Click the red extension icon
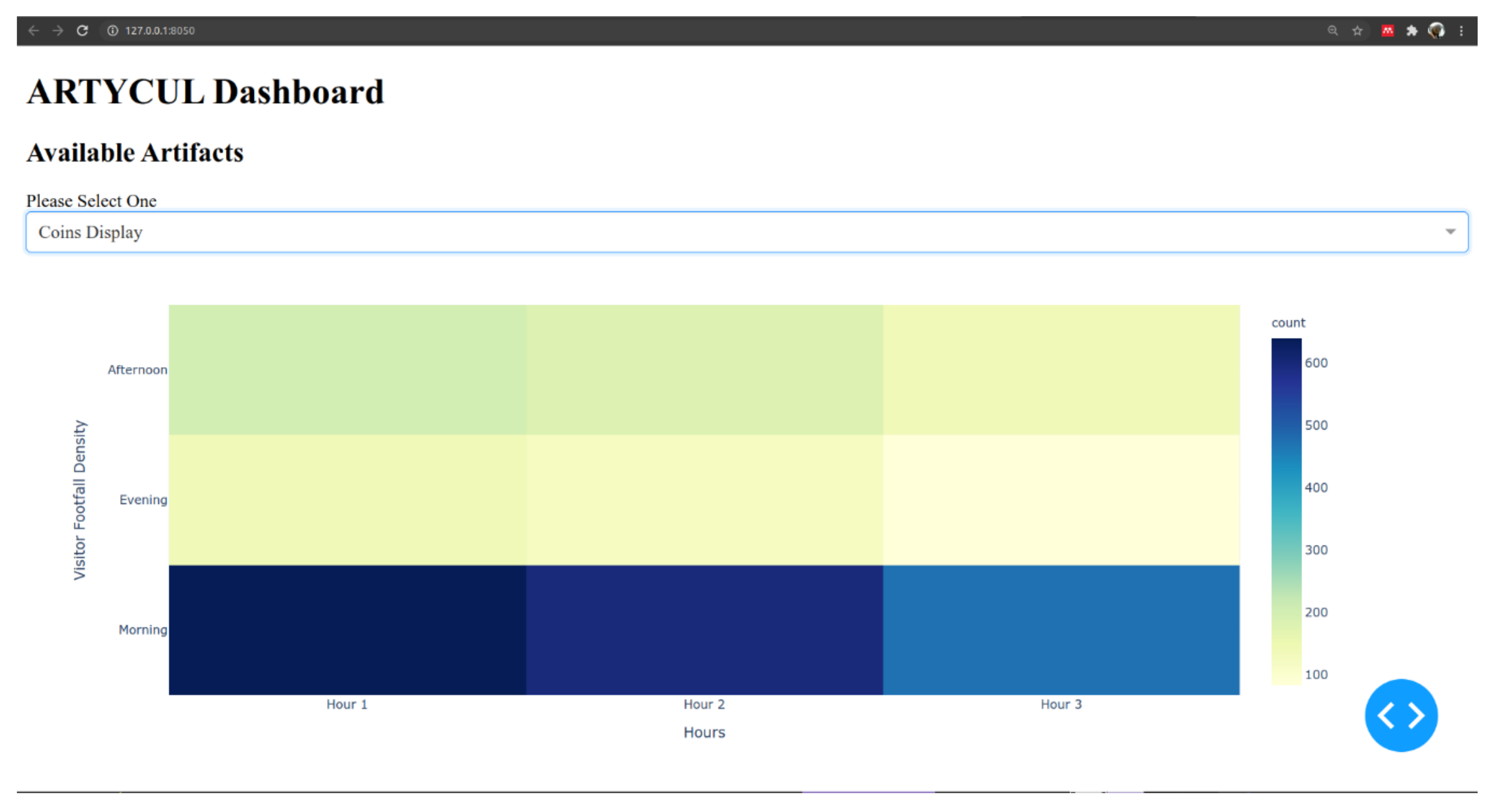 (x=1387, y=30)
